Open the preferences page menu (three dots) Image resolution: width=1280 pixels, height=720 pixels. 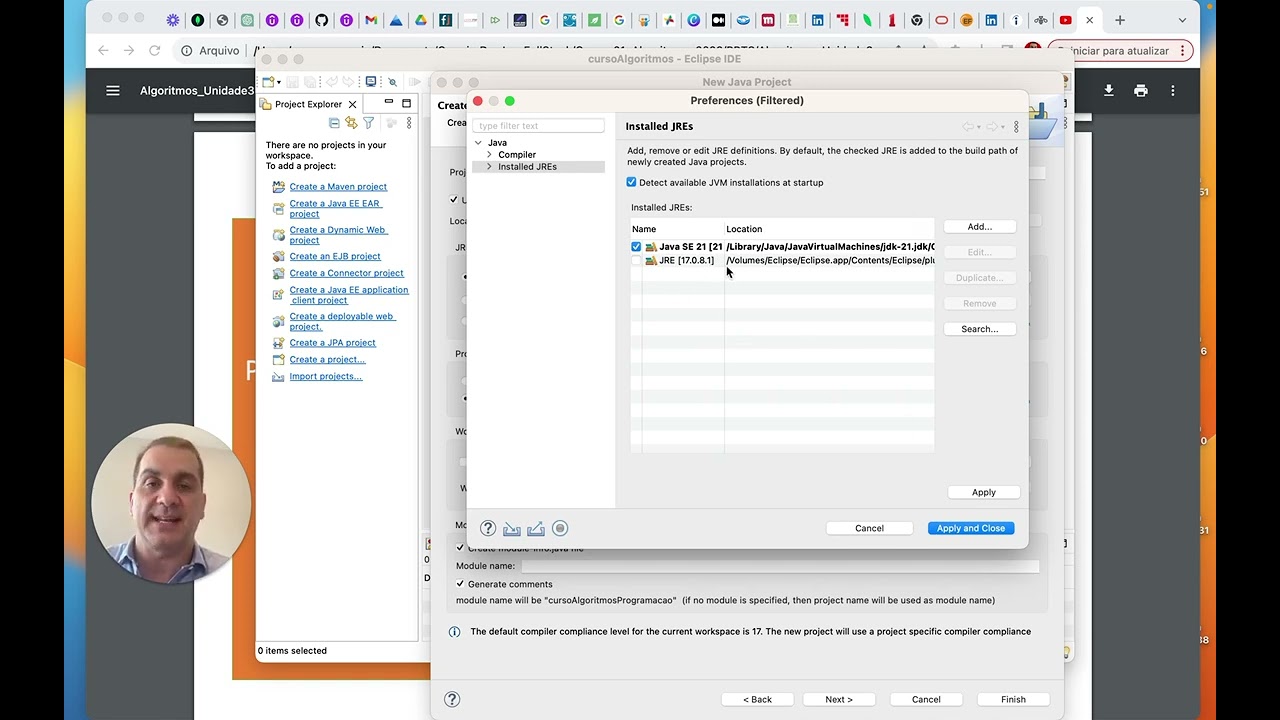coord(1016,127)
